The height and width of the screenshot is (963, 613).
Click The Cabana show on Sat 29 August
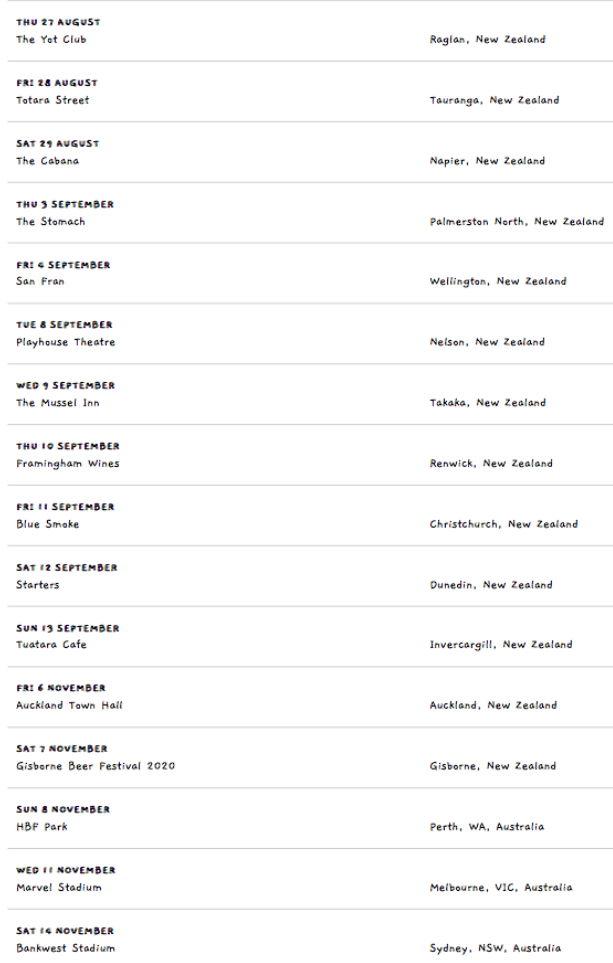[47, 161]
